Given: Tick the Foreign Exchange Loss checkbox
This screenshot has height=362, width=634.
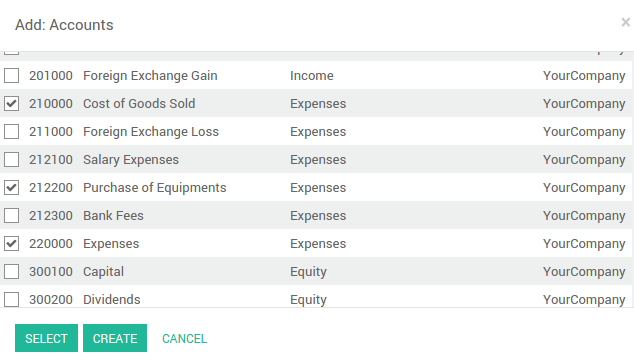Looking at the screenshot, I should [11, 131].
